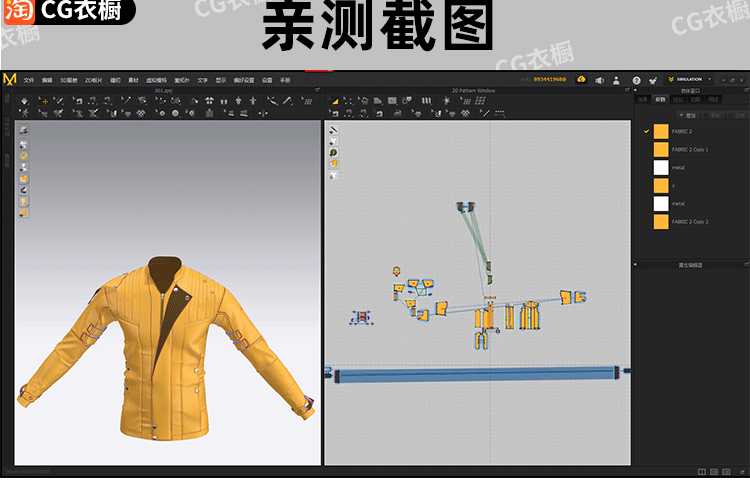Image resolution: width=750 pixels, height=480 pixels.
Task: Select the FABRIC 2 Copy 1 orange swatch
Action: (660, 149)
